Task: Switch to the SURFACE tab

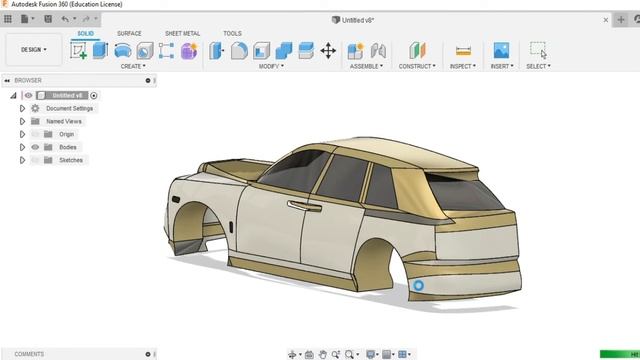Action: point(129,33)
